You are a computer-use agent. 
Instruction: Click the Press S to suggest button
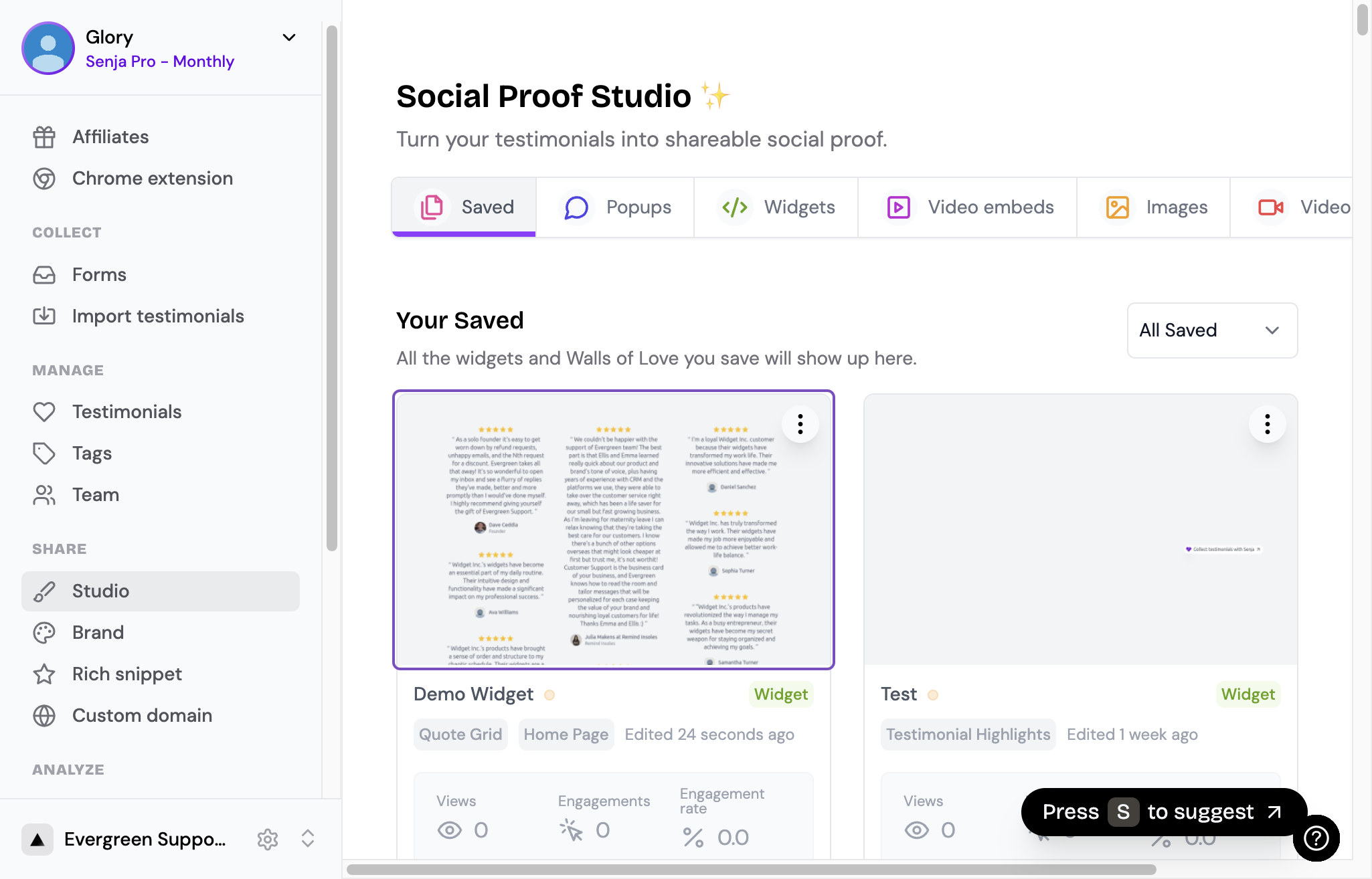[x=1164, y=812]
